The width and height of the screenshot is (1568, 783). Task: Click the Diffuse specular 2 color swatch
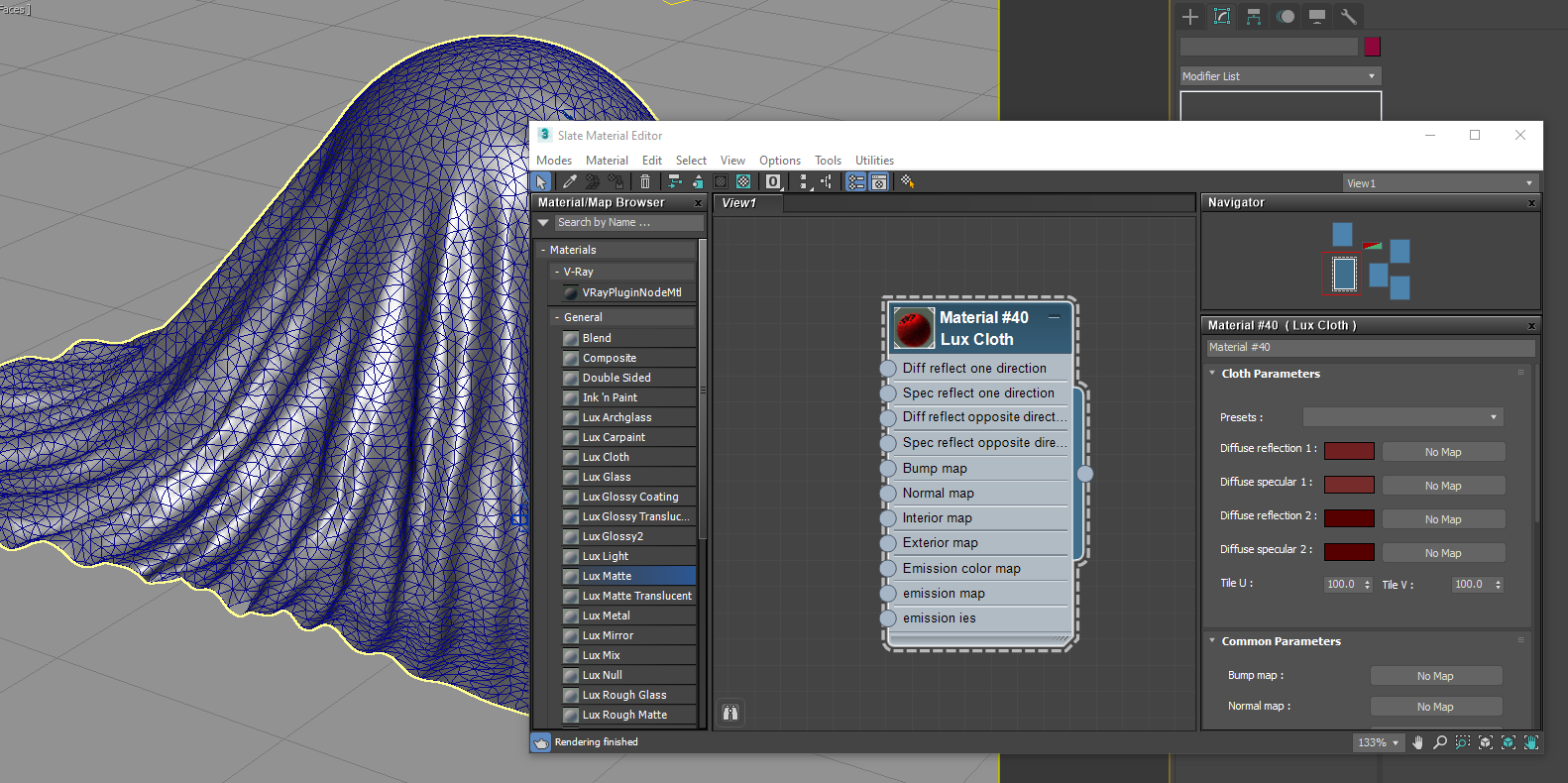1349,552
